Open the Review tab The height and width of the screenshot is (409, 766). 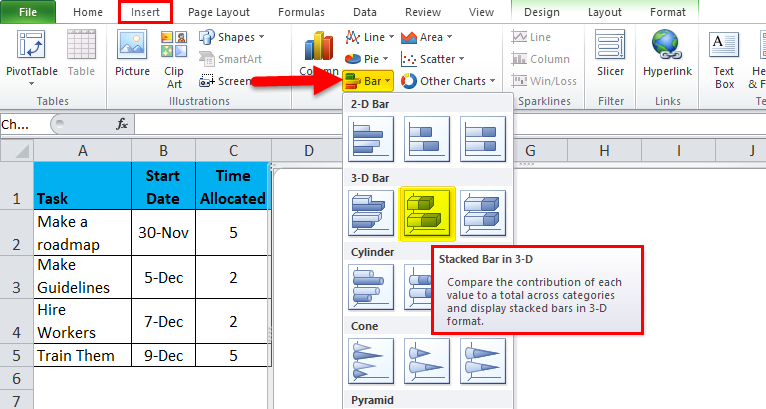point(423,12)
